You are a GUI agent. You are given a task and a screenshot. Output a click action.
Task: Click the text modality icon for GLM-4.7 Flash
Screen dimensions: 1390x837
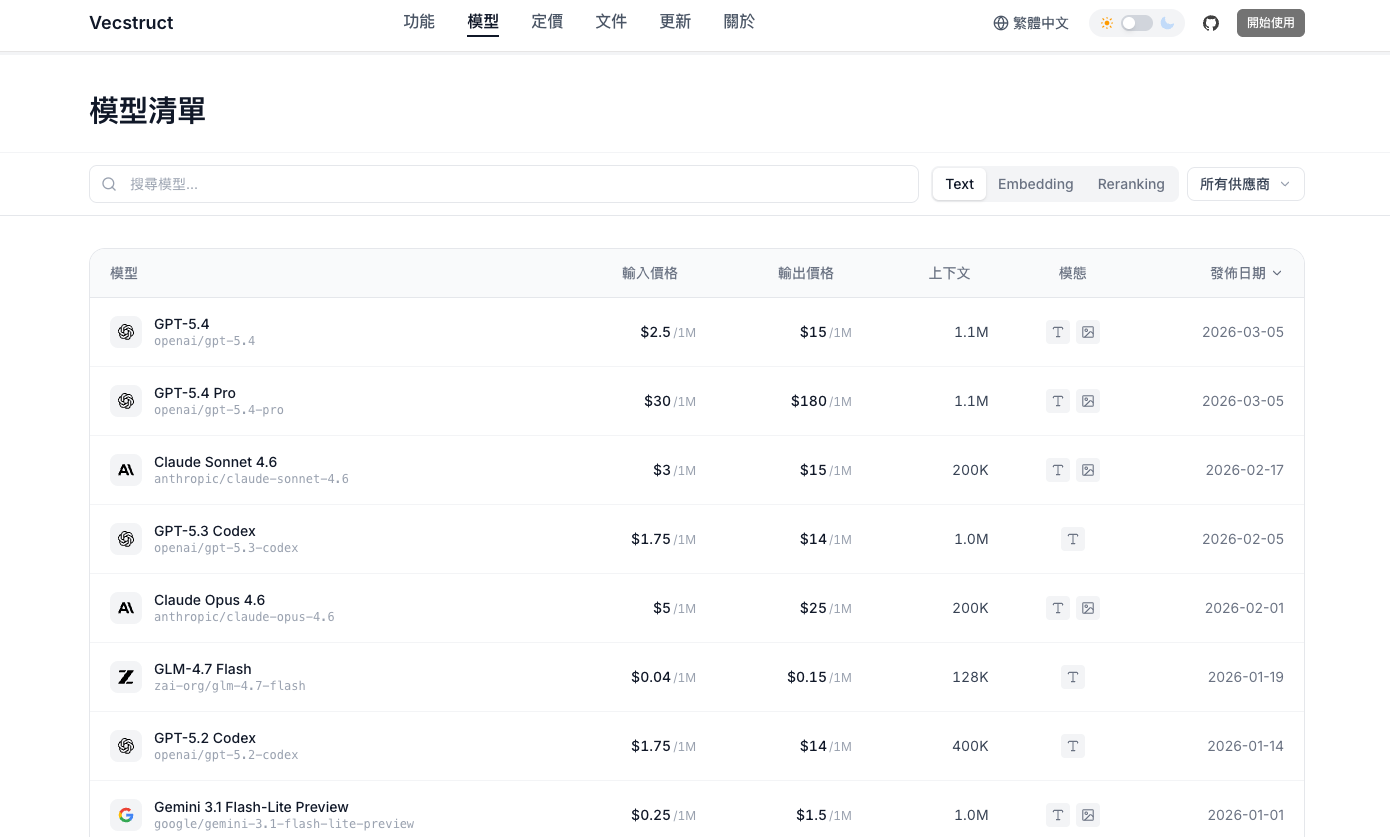point(1073,677)
